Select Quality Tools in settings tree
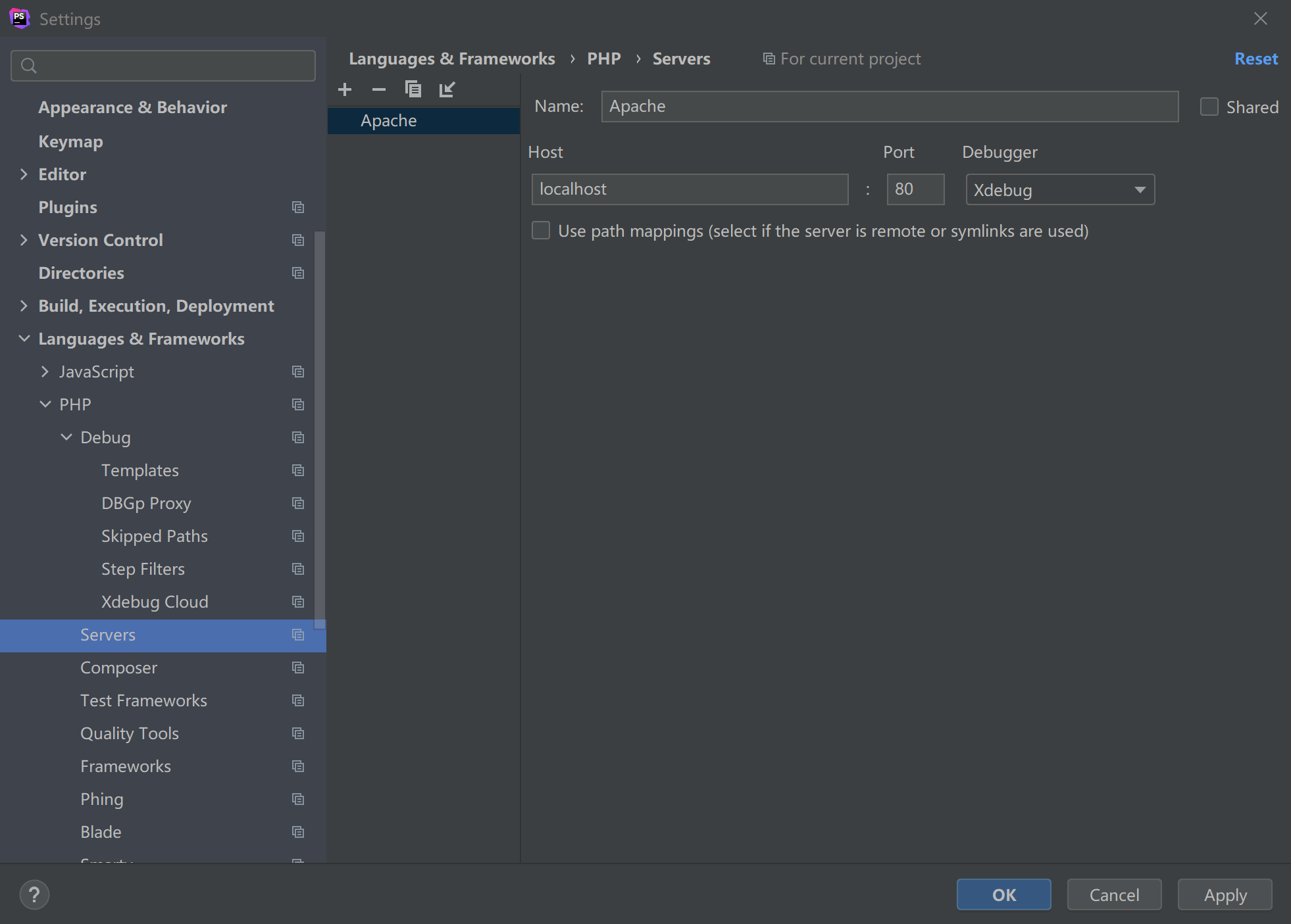 coord(130,733)
